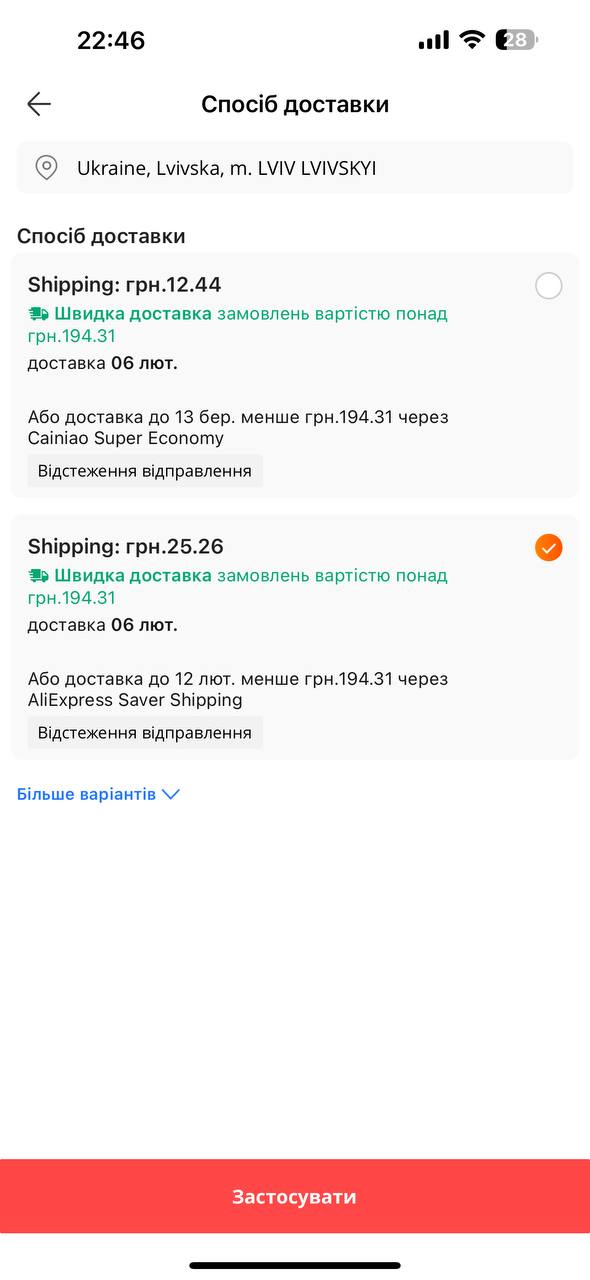Tap the battery indicator in status bar
Viewport: 590px width, 1280px height.
518,40
